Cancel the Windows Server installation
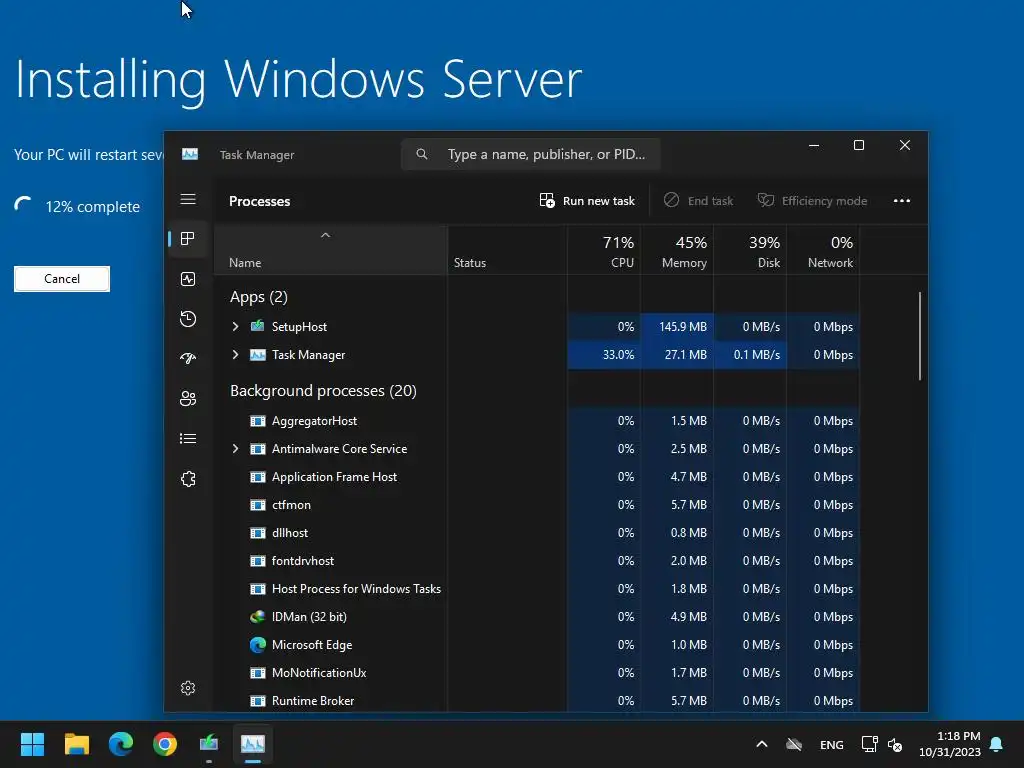 coord(62,279)
